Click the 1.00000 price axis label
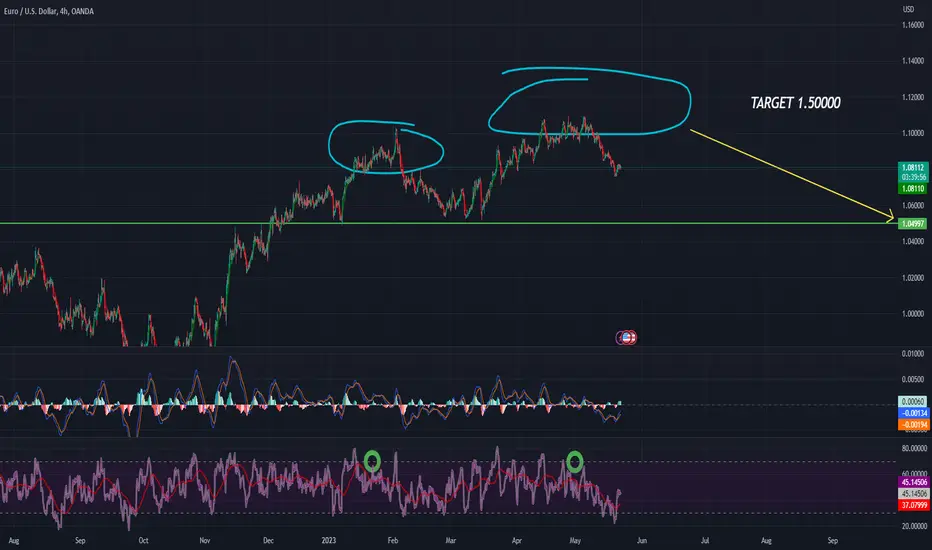 (913, 314)
